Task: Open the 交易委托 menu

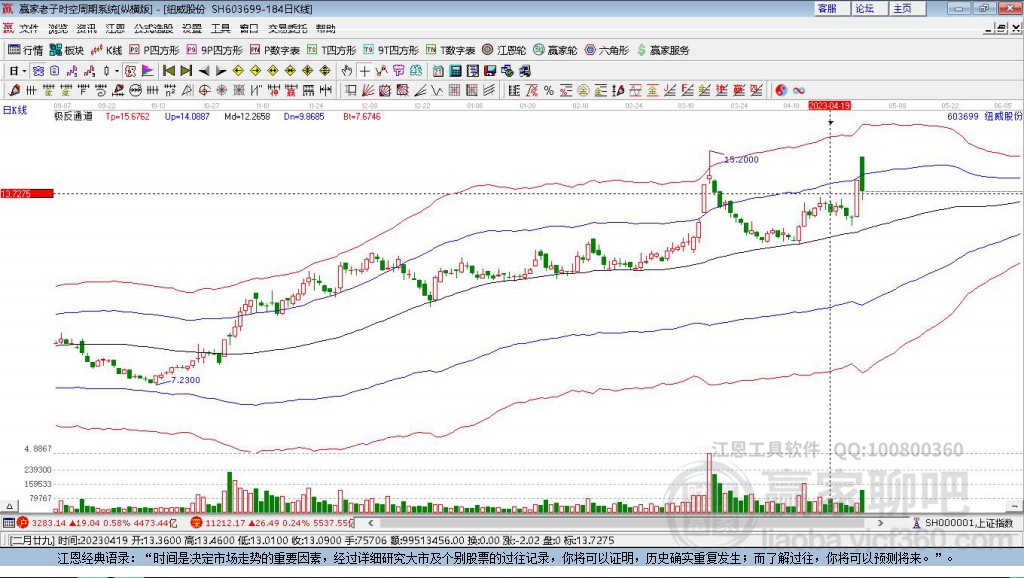Action: pyautogui.click(x=287, y=28)
